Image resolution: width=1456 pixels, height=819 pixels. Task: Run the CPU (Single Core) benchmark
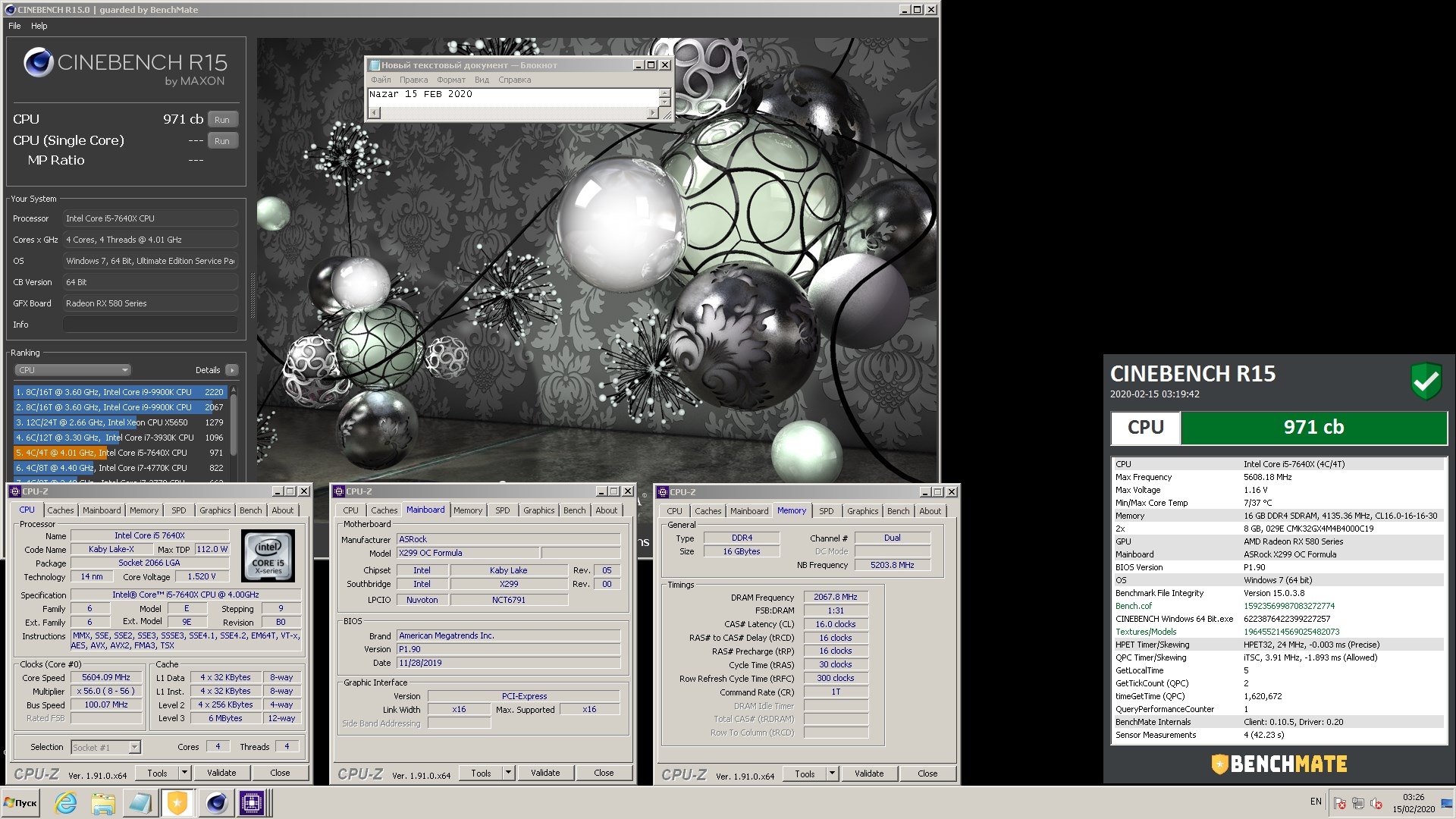[x=222, y=140]
